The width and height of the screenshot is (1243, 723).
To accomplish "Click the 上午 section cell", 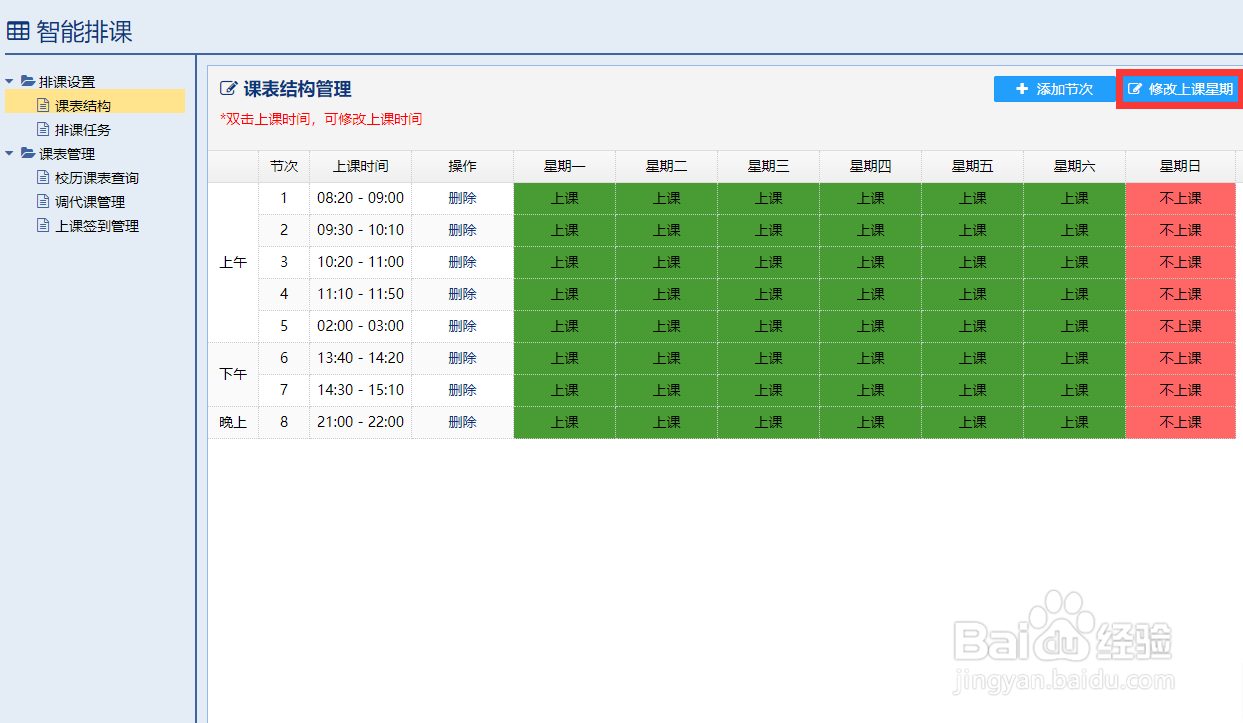I will point(233,262).
